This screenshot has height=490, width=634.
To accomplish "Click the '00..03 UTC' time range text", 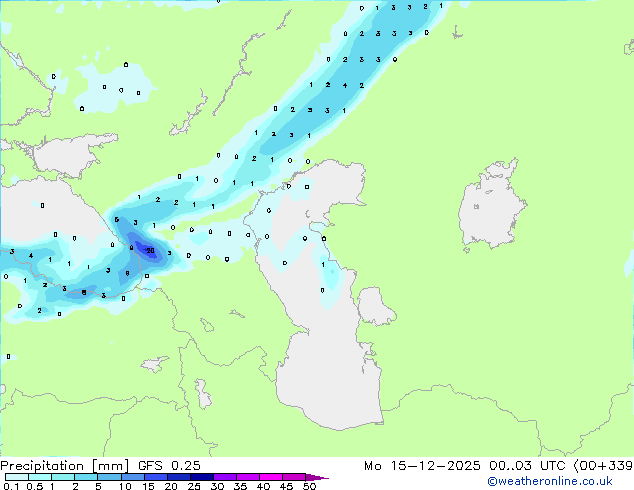I will [x=527, y=466].
